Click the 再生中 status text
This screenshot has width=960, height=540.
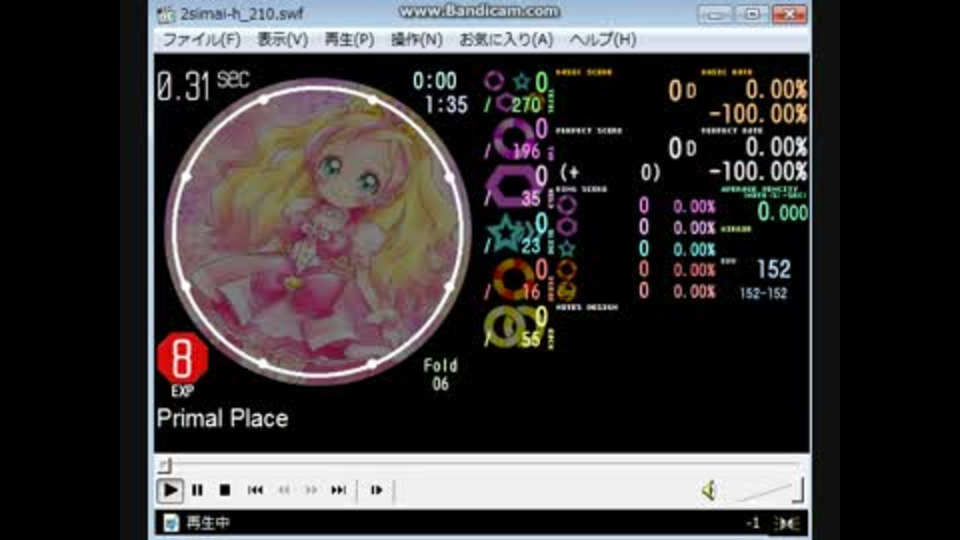coord(208,523)
